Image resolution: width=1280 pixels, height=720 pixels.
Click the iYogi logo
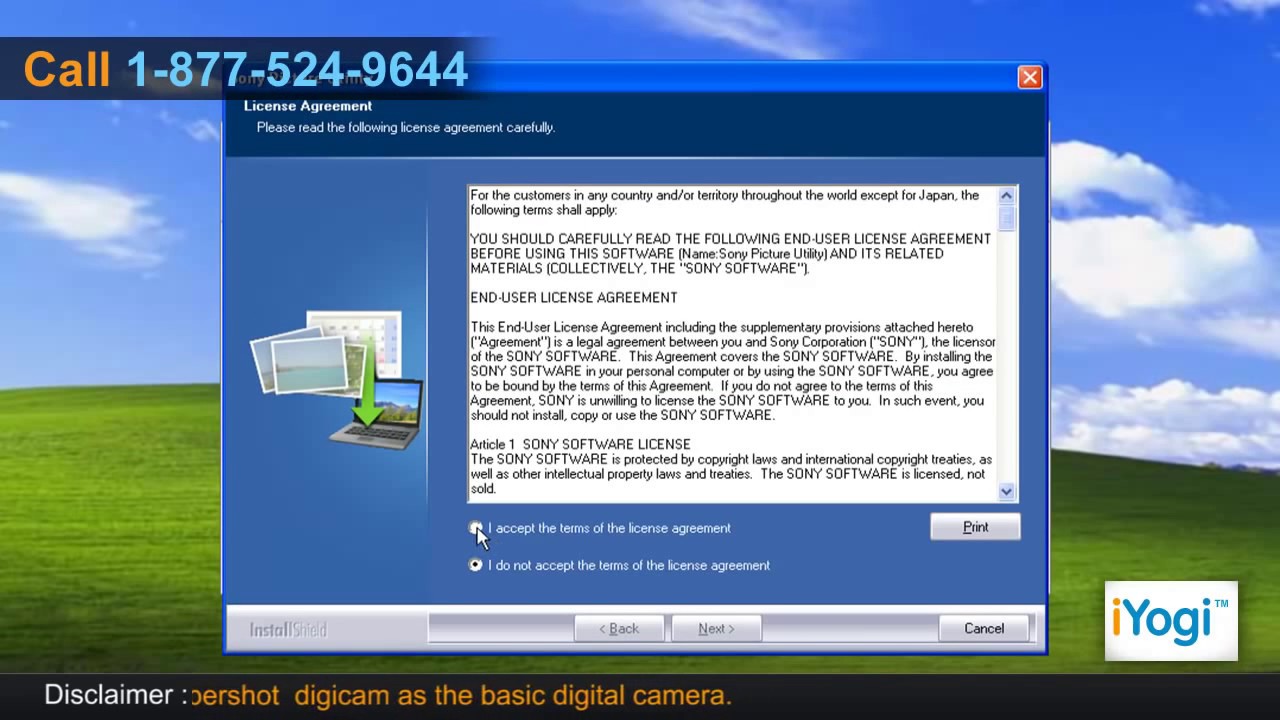pyautogui.click(x=1171, y=621)
